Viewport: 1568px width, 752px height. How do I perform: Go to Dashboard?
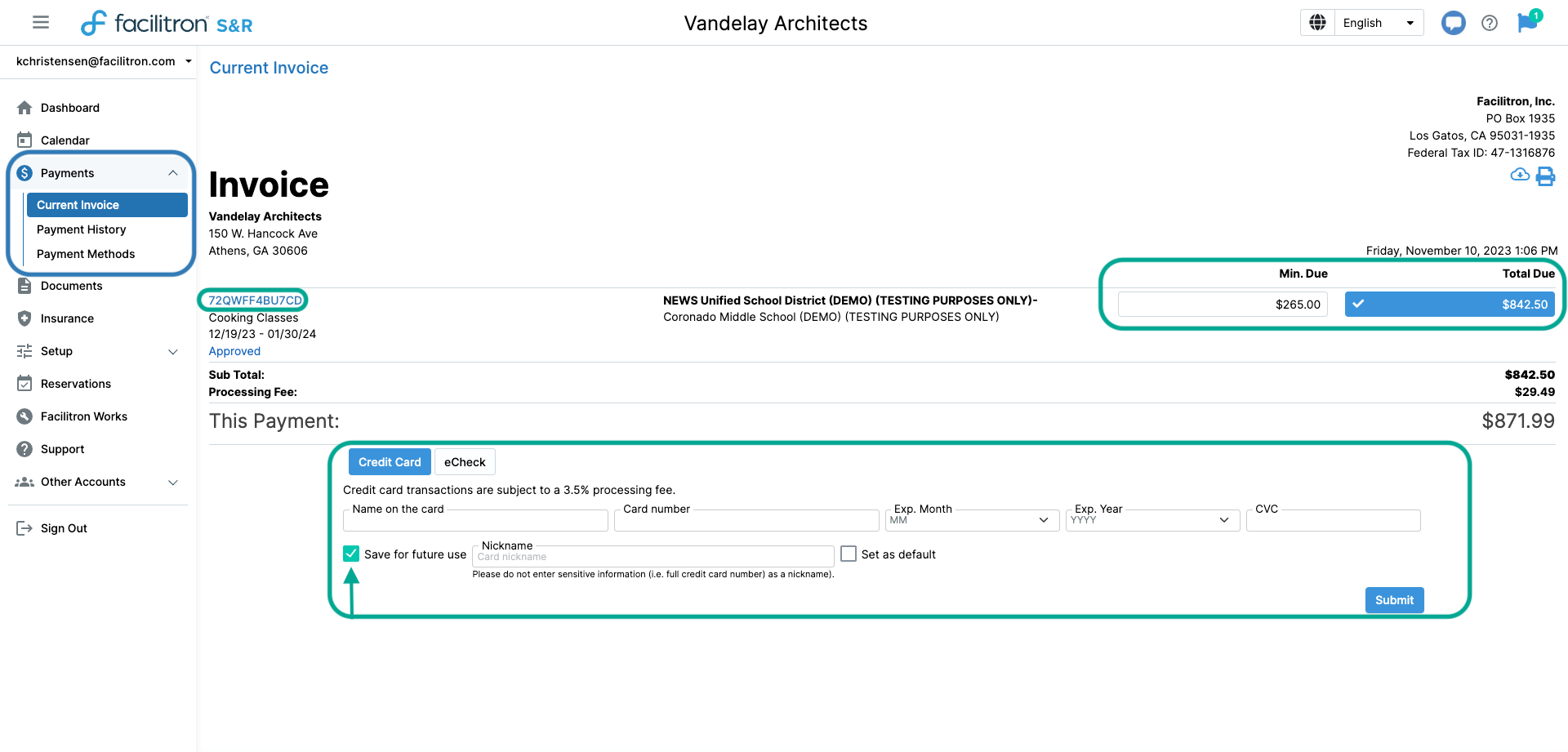click(x=70, y=108)
